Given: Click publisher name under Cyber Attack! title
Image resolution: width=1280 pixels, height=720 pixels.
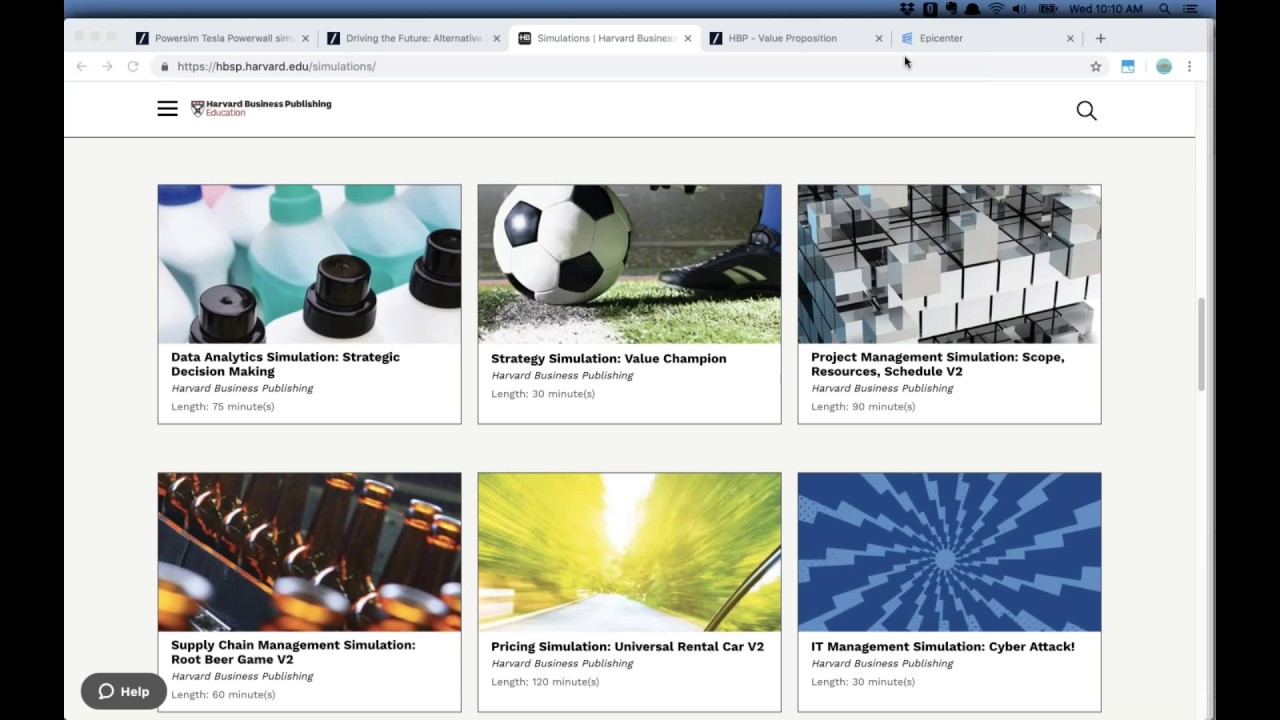Looking at the screenshot, I should pyautogui.click(x=882, y=663).
